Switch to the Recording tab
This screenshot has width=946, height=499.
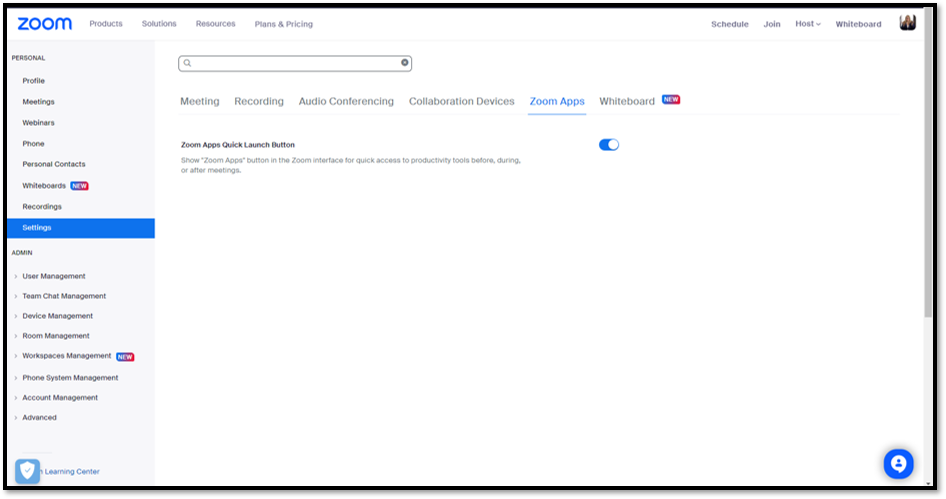[x=259, y=101]
